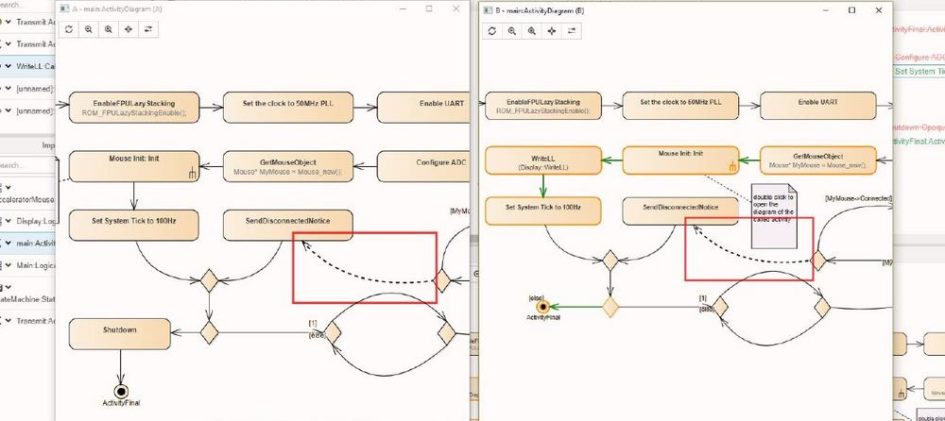The height and width of the screenshot is (421, 945).
Task: Select GetMouseObject node in window B
Action: [818, 160]
